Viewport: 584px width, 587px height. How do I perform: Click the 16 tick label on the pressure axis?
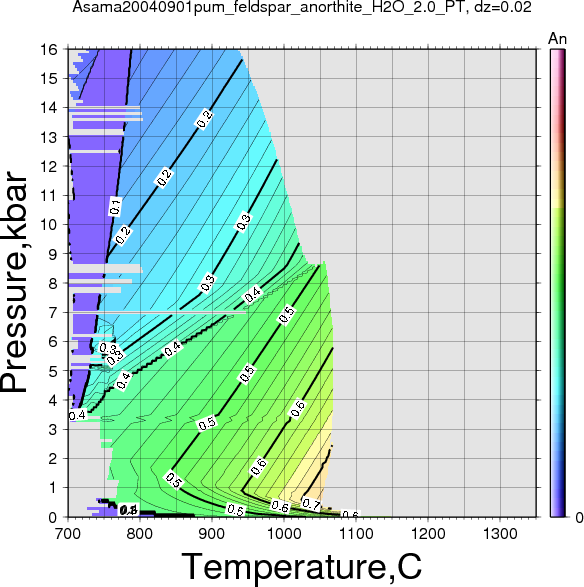pos(49,49)
